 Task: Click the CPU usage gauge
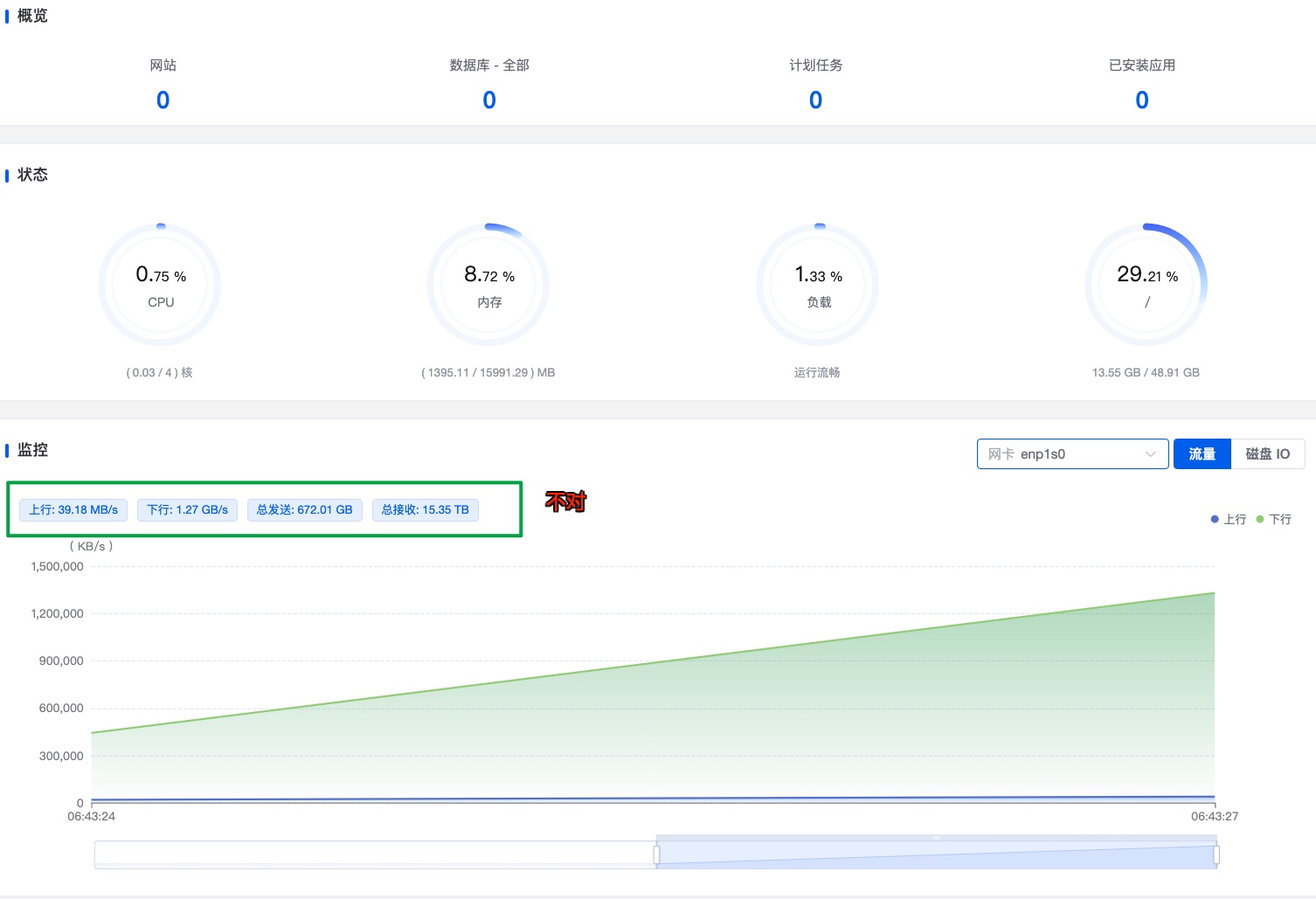161,285
